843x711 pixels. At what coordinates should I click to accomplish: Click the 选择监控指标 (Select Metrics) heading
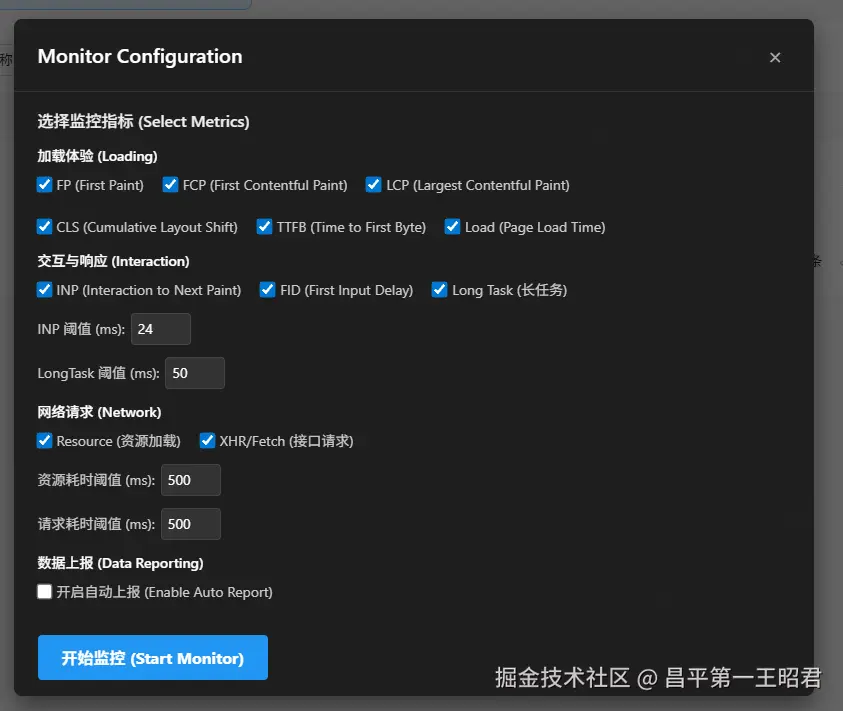pos(143,122)
